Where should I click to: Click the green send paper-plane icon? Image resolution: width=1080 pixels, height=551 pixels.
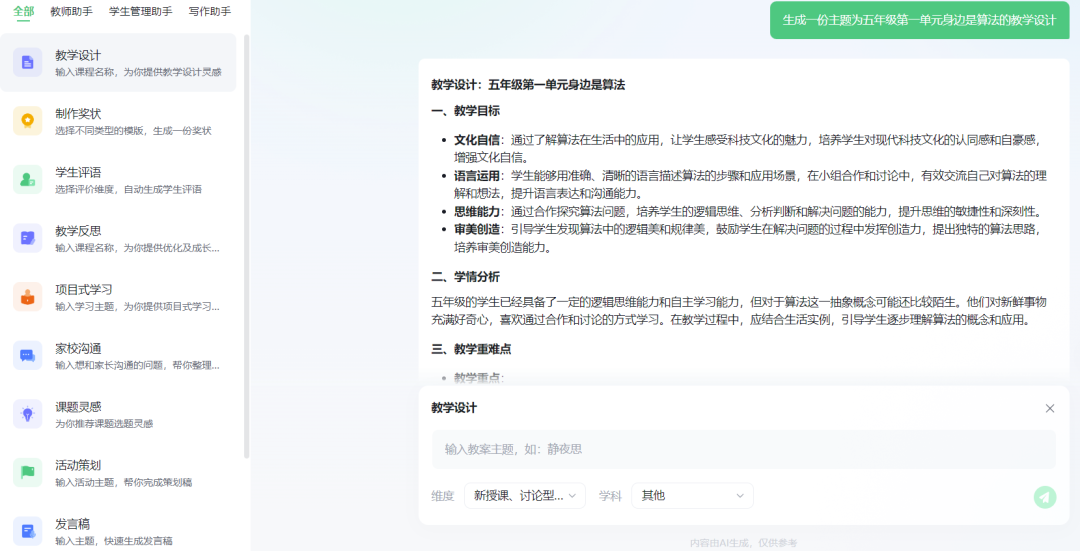[1045, 497]
